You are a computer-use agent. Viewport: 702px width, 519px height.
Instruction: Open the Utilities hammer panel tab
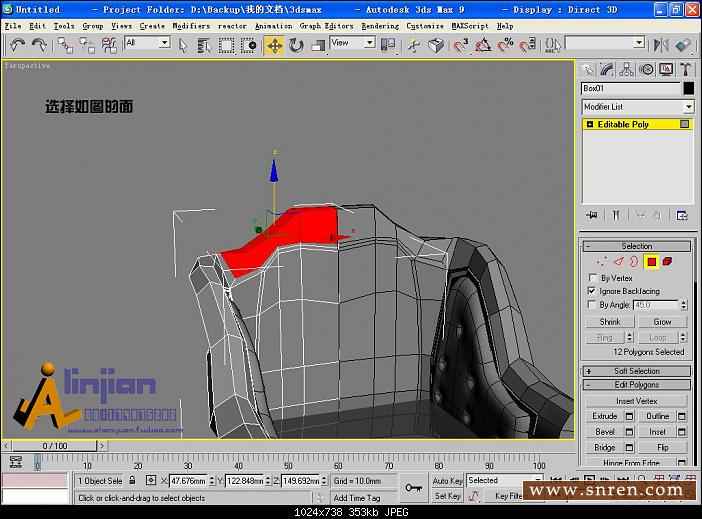click(685, 69)
